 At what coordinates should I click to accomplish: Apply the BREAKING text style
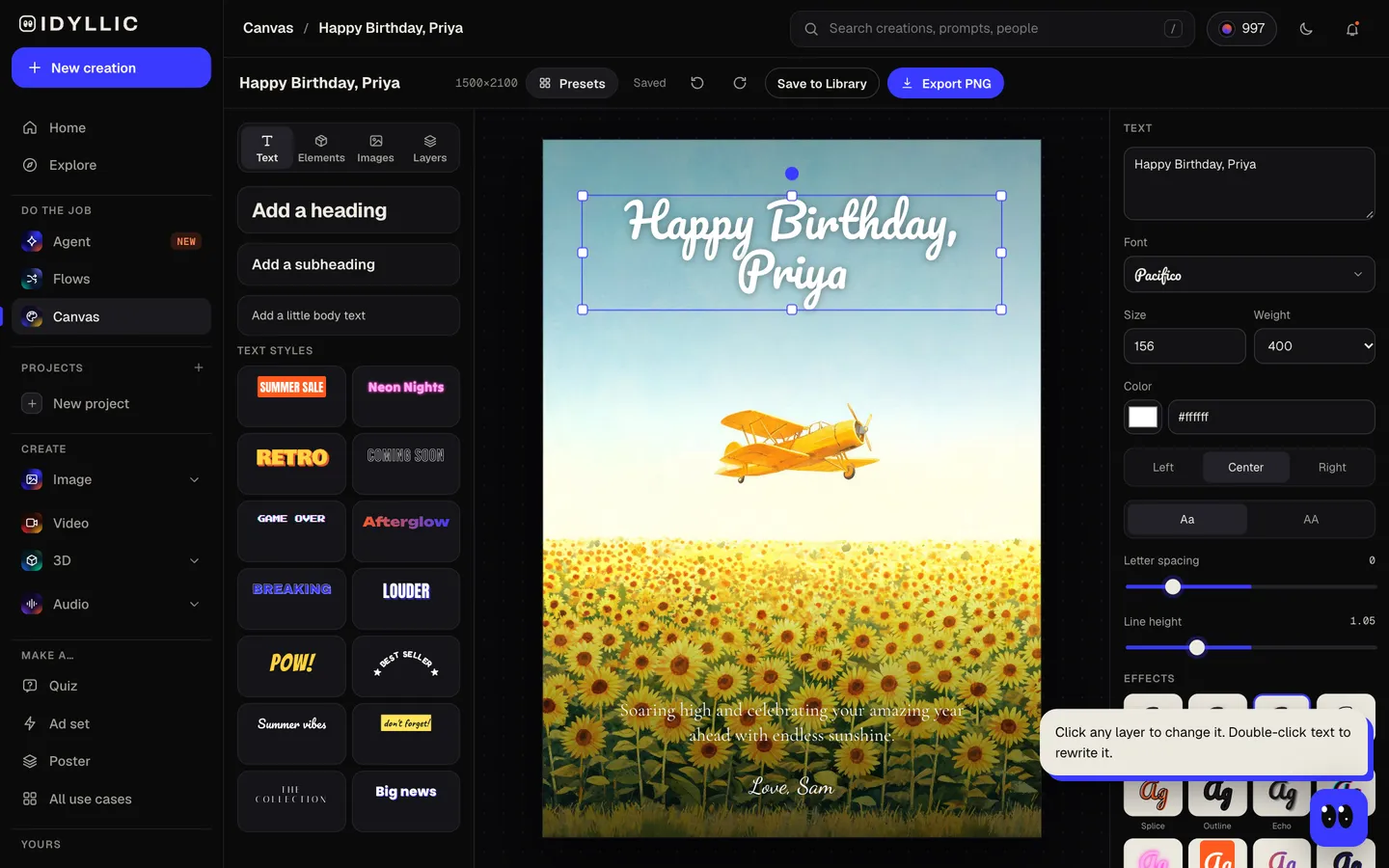pyautogui.click(x=291, y=599)
